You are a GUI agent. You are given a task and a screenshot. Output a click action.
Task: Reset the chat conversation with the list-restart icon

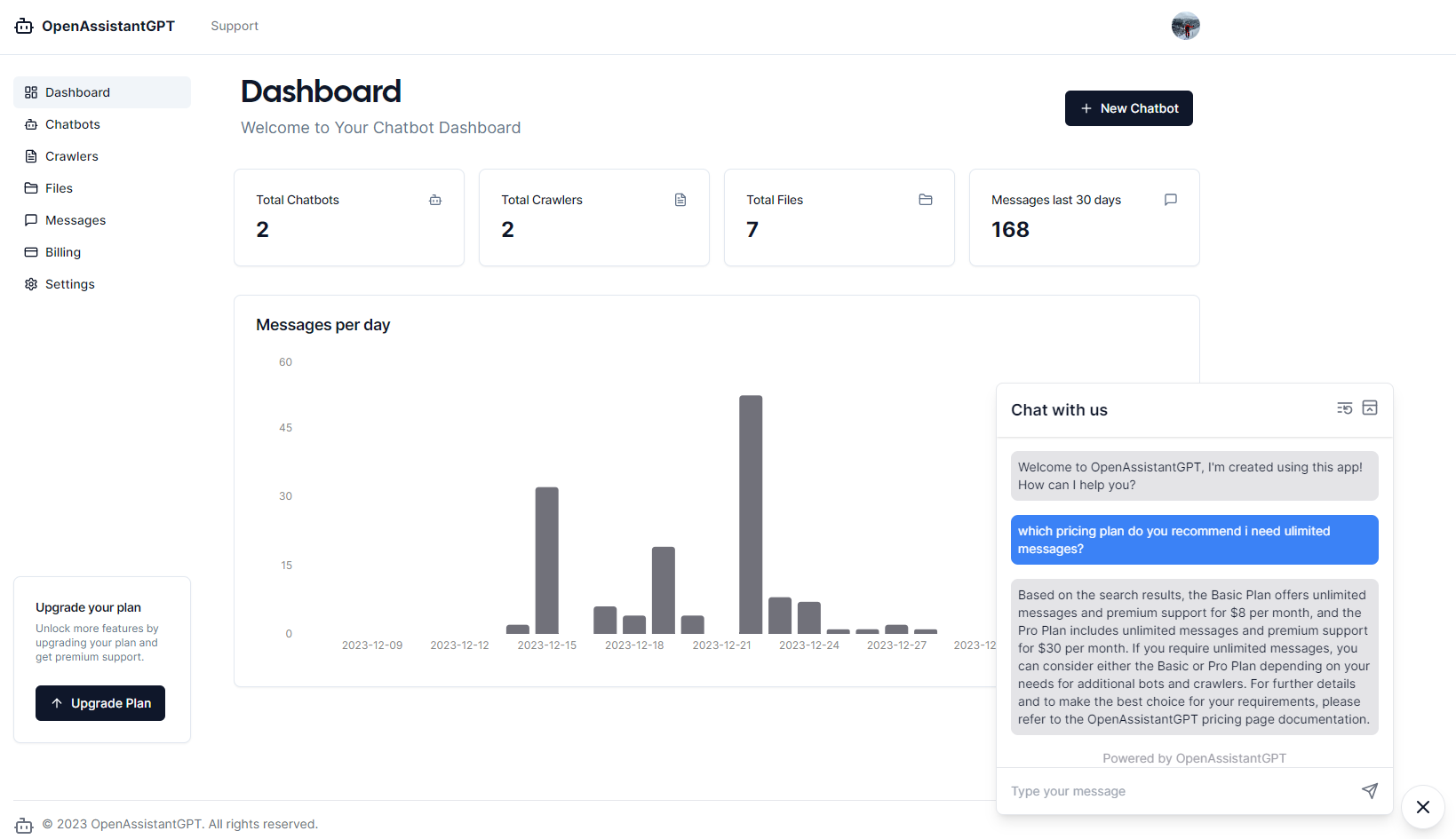point(1345,408)
